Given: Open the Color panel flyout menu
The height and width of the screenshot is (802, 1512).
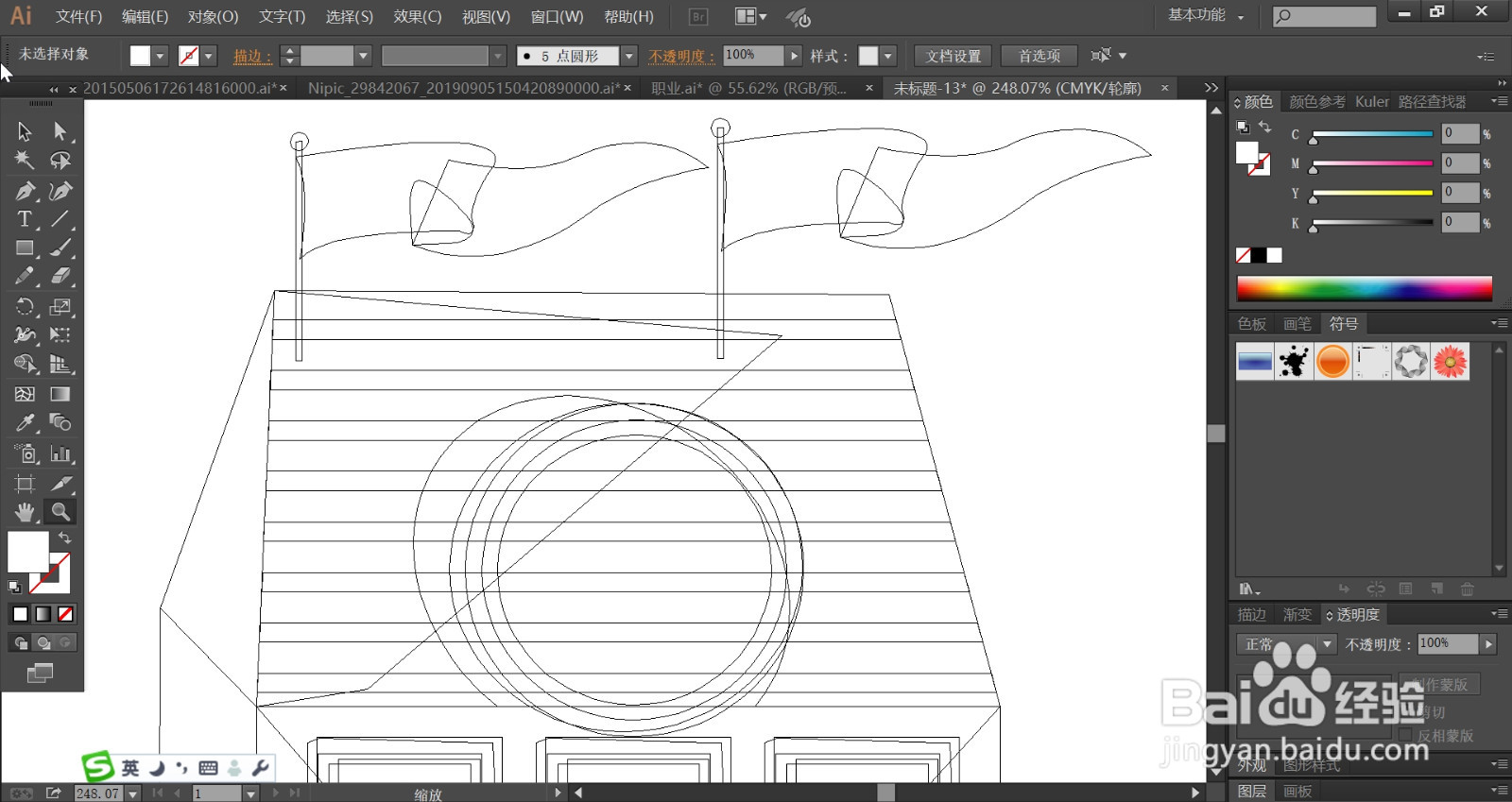Looking at the screenshot, I should point(1499,101).
